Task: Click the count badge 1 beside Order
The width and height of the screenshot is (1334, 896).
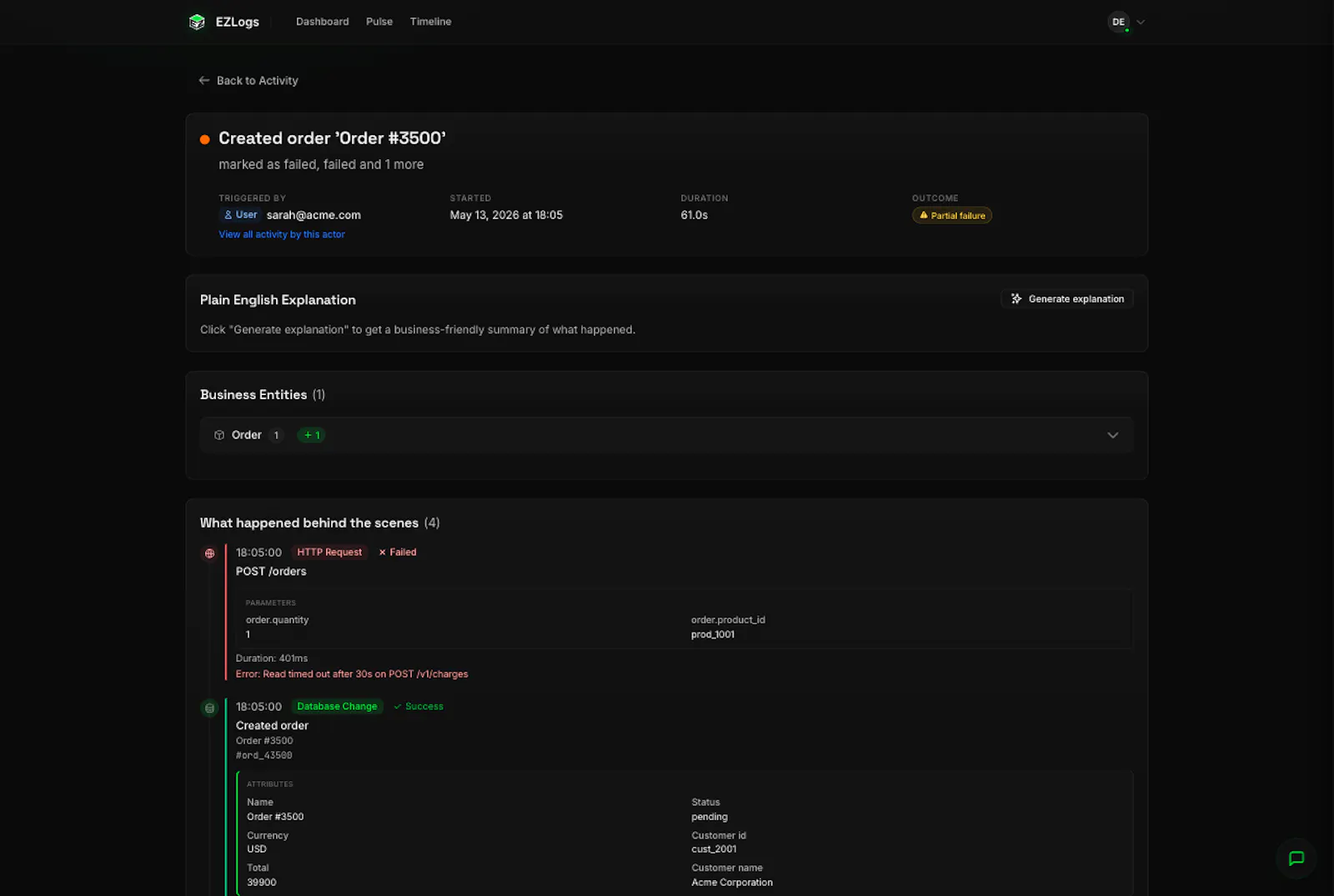Action: [x=277, y=435]
